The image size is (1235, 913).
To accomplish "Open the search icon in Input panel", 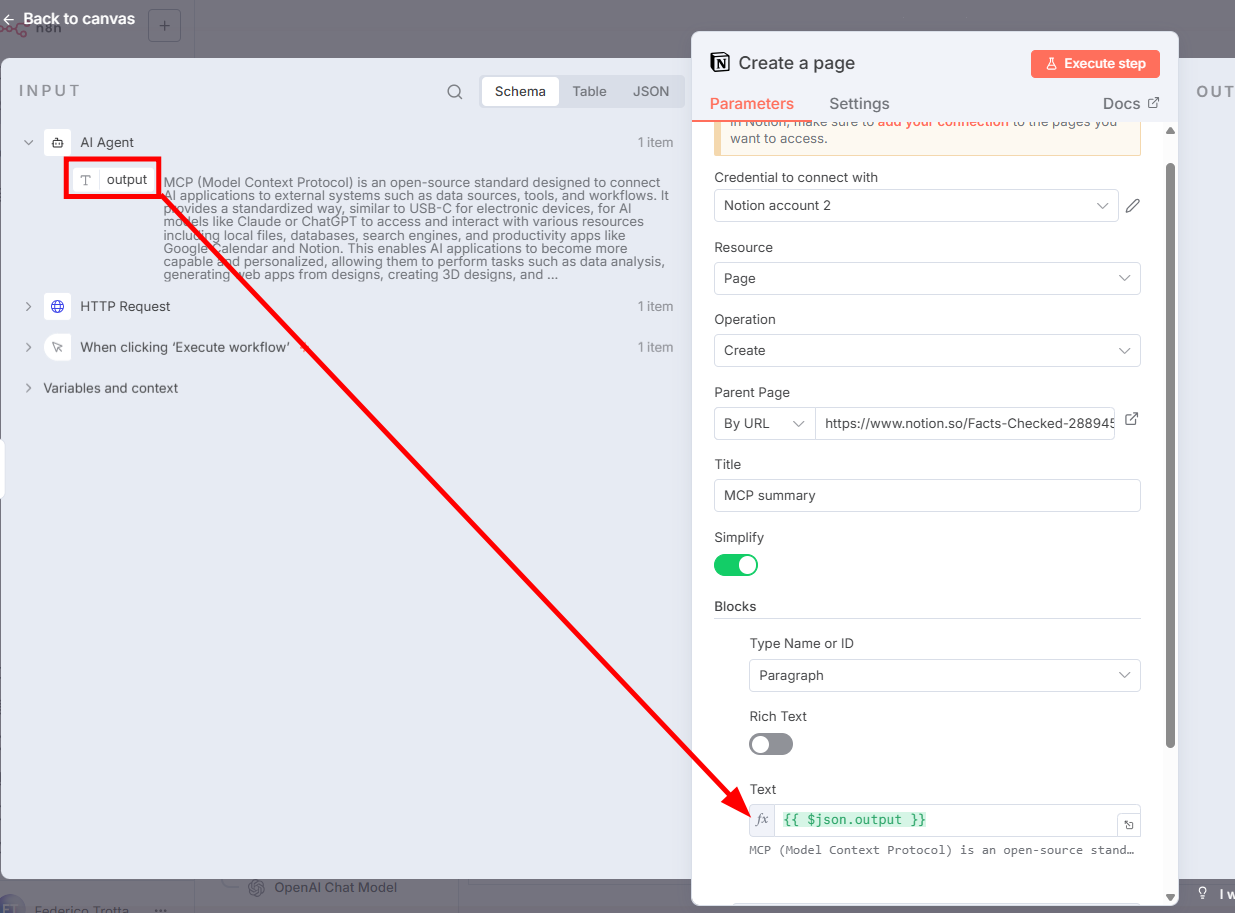I will pyautogui.click(x=455, y=92).
